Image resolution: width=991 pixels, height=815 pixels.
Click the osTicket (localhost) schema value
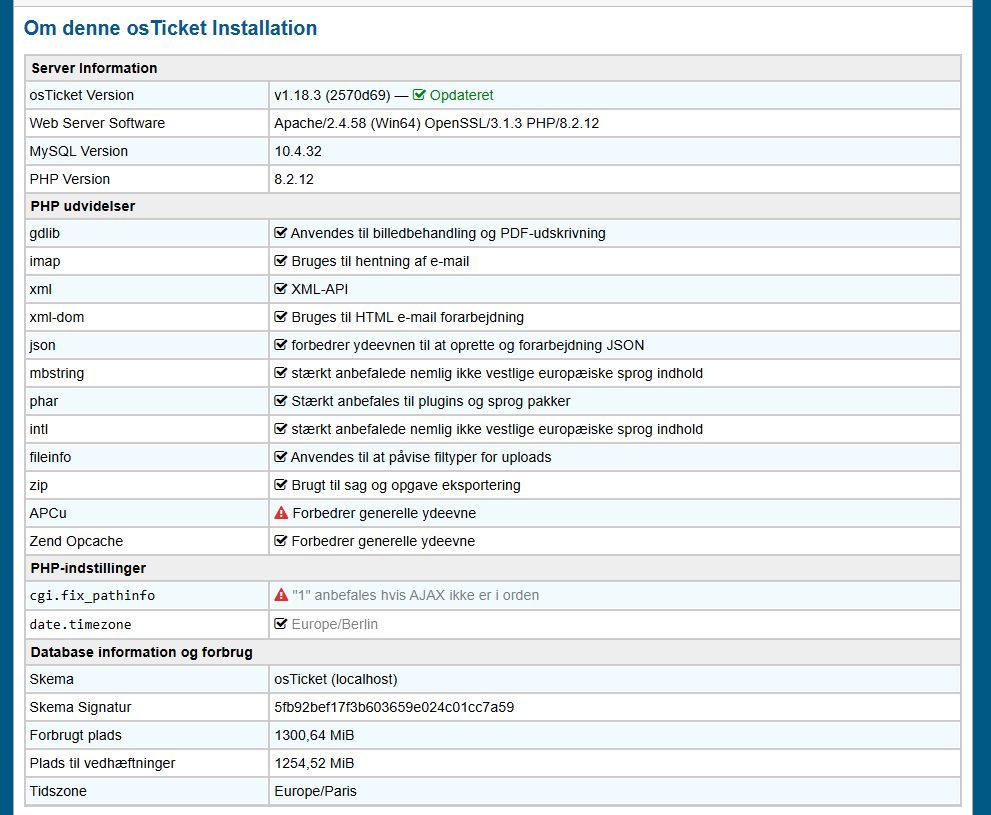click(336, 679)
